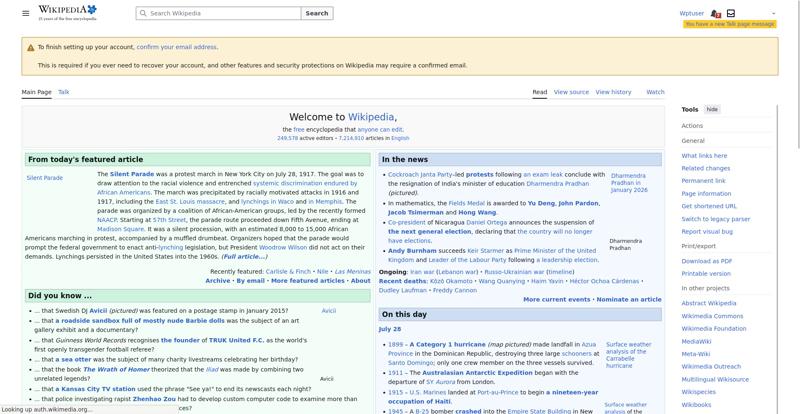Open the new Talk page message notice
This screenshot has width=800, height=414.
pos(730,24)
